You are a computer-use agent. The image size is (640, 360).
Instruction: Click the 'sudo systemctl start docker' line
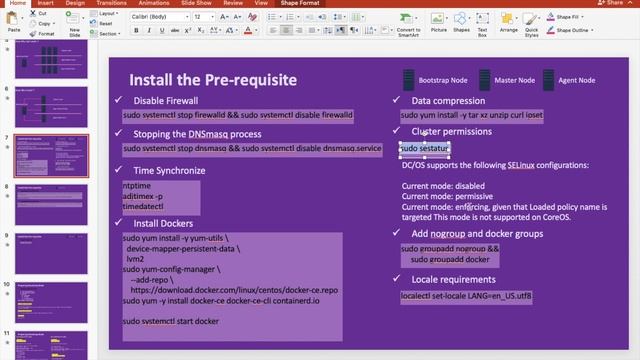(x=171, y=321)
